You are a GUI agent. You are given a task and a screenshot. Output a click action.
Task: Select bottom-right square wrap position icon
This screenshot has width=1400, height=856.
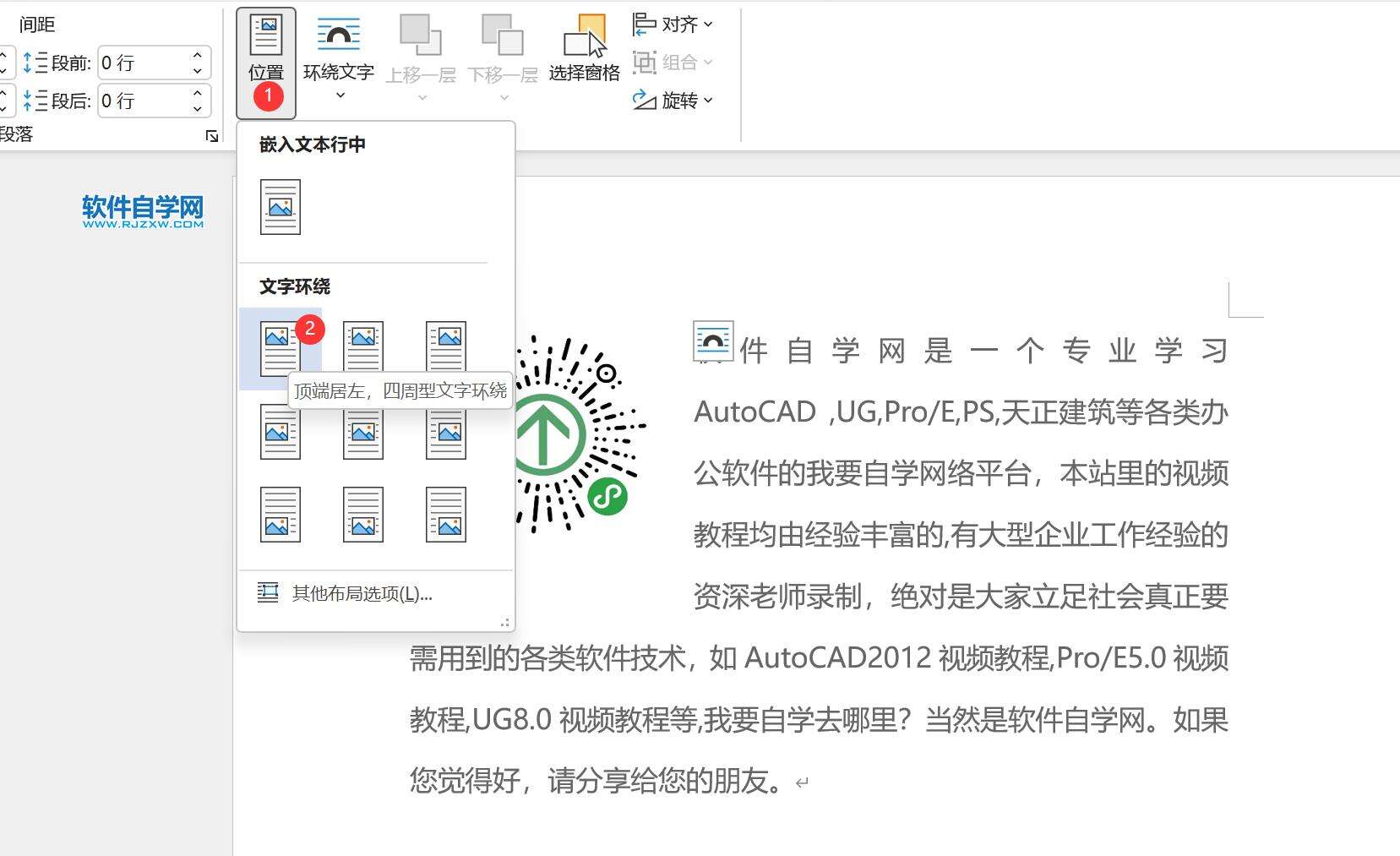click(x=446, y=514)
